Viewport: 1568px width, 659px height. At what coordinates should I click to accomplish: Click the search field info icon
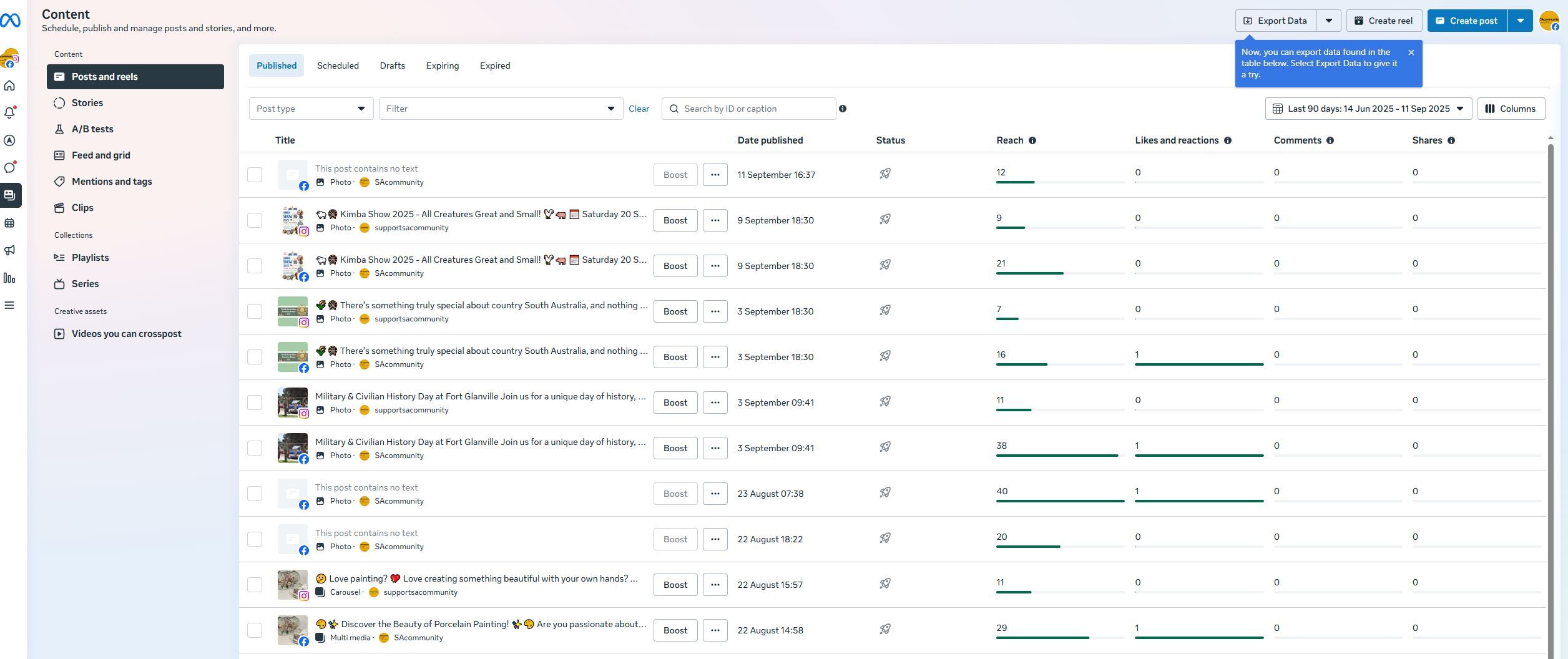pos(843,109)
